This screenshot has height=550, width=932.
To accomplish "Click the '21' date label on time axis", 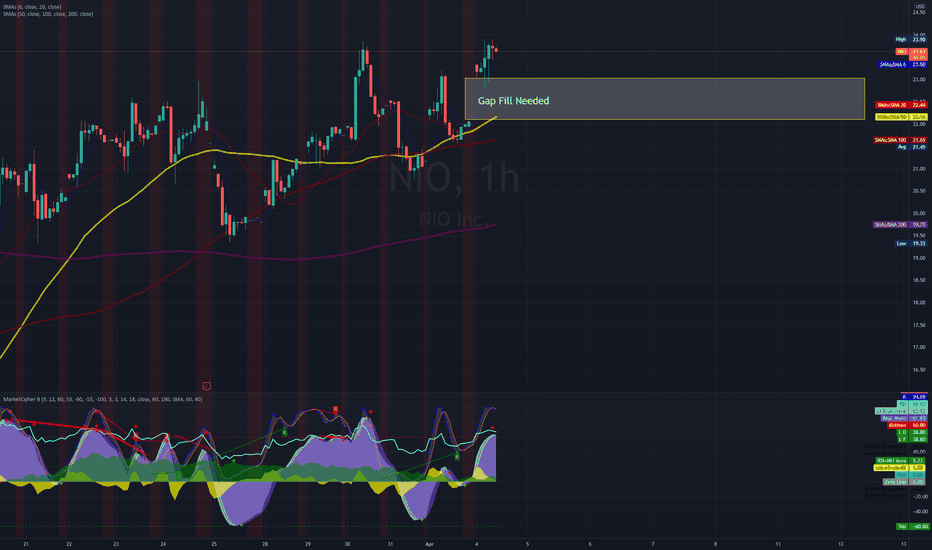I will click(x=26, y=544).
